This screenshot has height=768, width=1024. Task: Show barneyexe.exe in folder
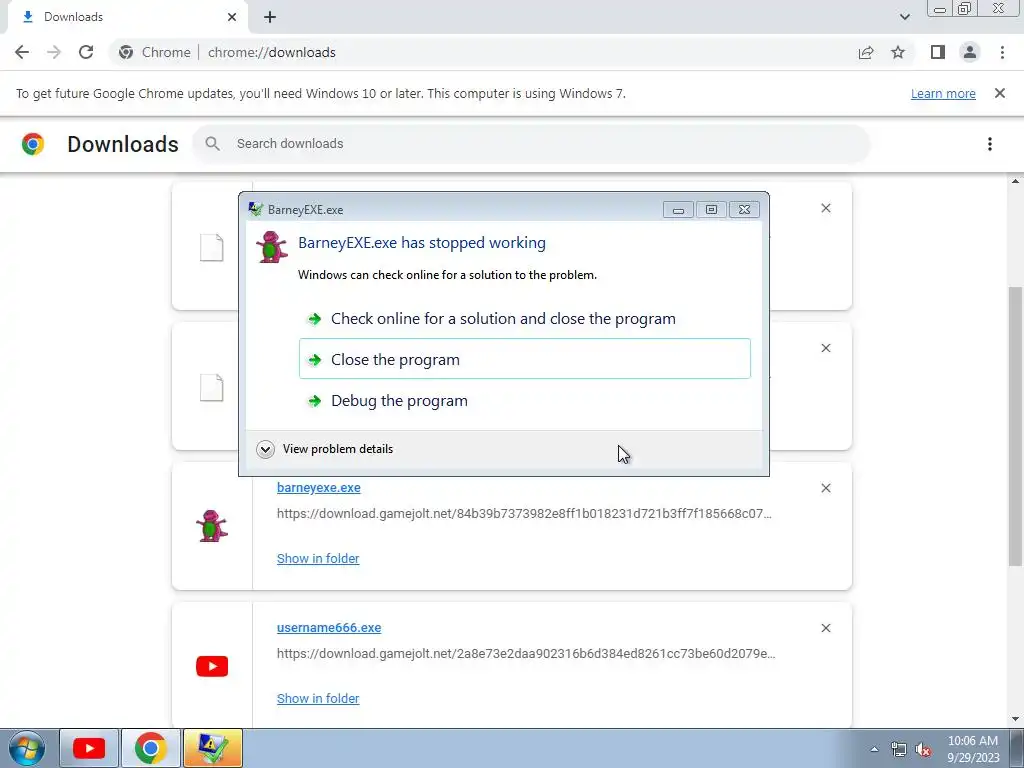[318, 558]
